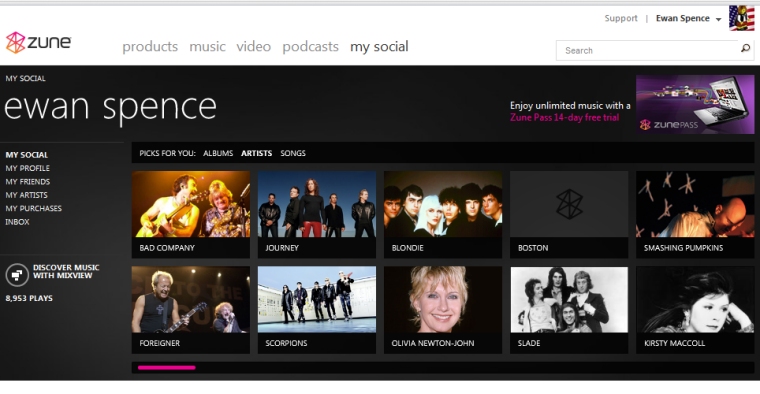Image resolution: width=760 pixels, height=394 pixels.
Task: Open the Slade artist thumbnail
Action: (x=569, y=299)
